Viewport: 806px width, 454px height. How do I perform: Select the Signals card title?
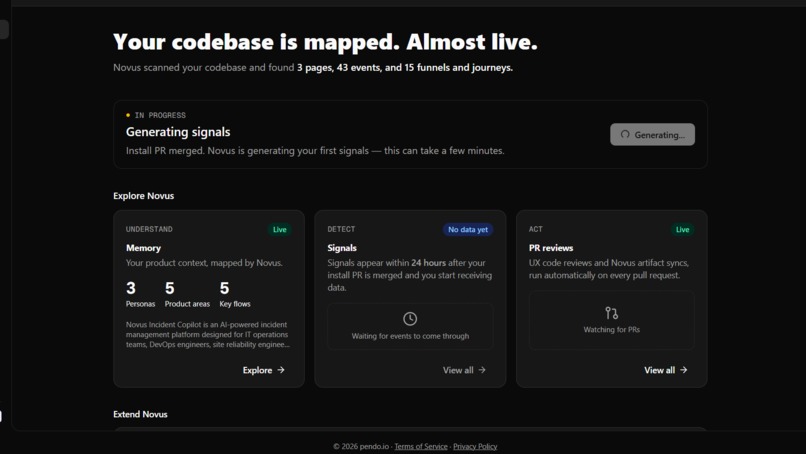pos(342,248)
